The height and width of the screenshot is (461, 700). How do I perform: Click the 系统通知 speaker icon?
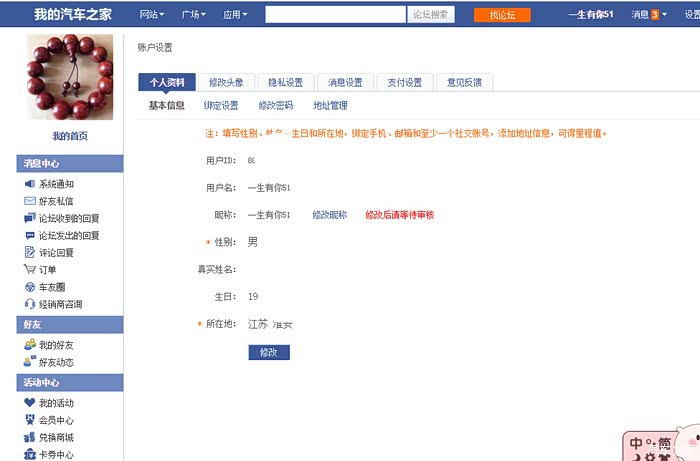tap(30, 184)
